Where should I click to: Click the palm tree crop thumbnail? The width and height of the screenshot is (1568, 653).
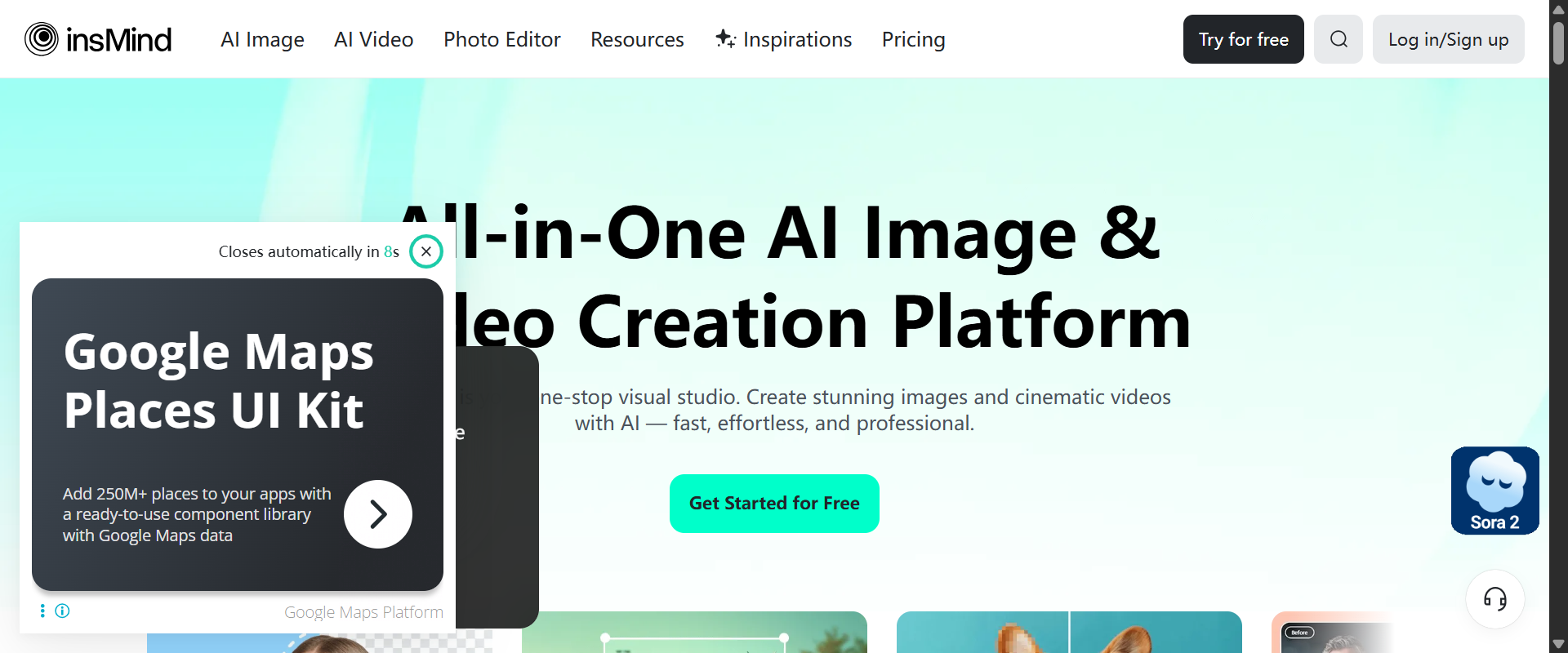tap(694, 633)
